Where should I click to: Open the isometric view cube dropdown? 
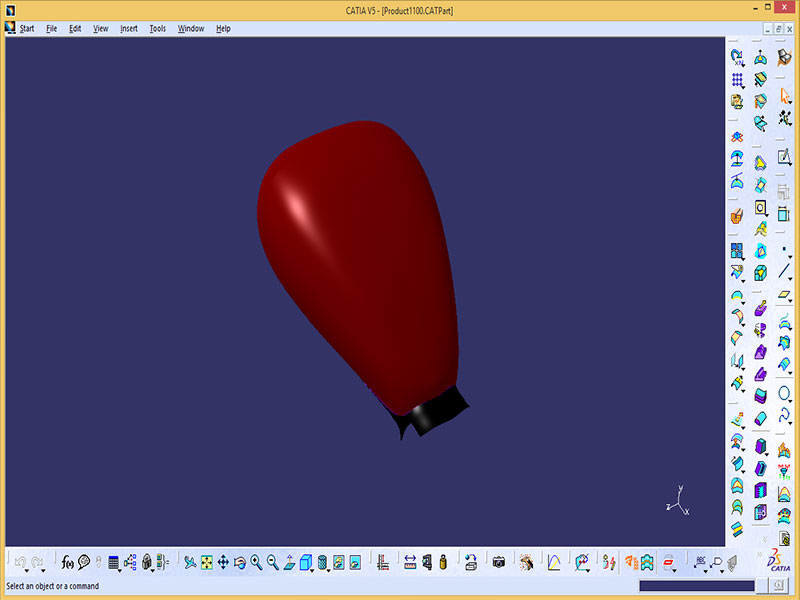[314, 570]
